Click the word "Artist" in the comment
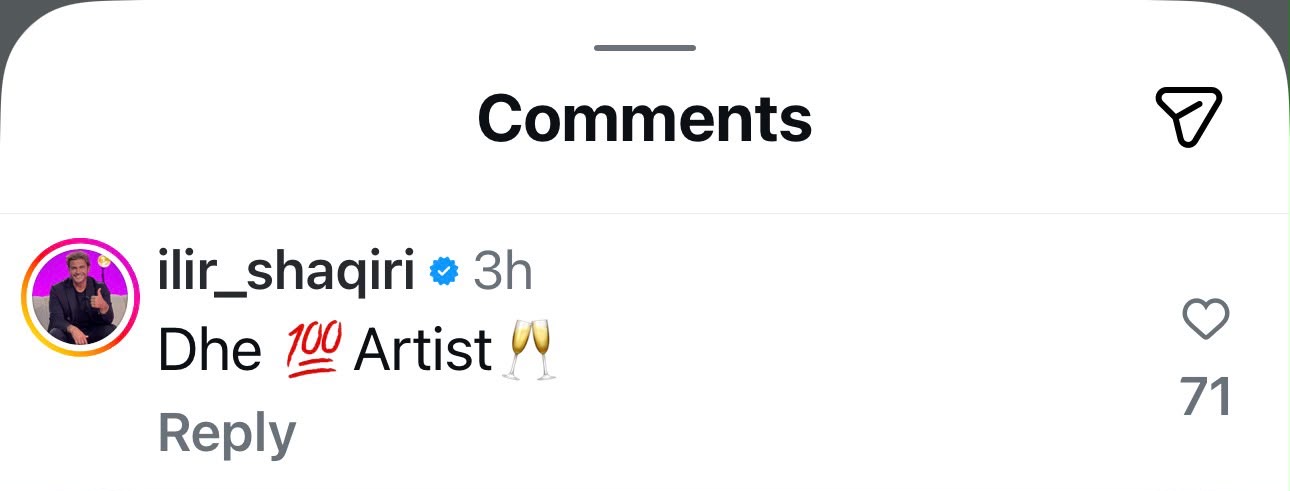Viewport: 1290px width, 491px height. (x=423, y=351)
